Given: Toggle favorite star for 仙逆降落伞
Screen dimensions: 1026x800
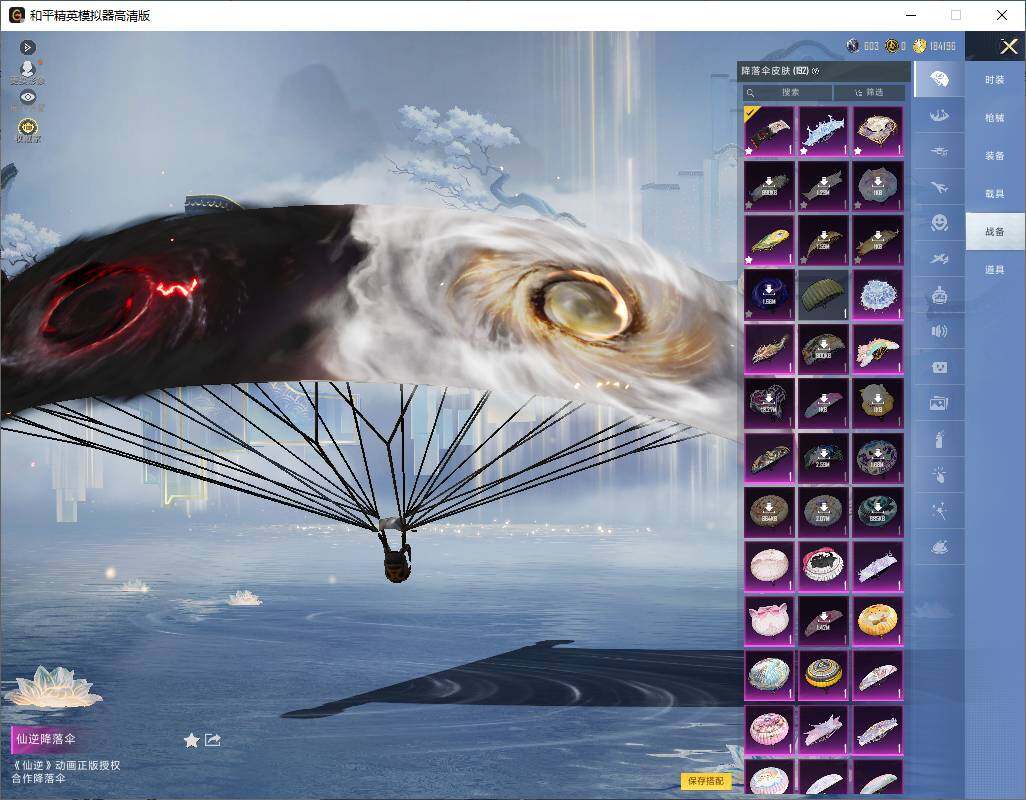Looking at the screenshot, I should click(191, 740).
